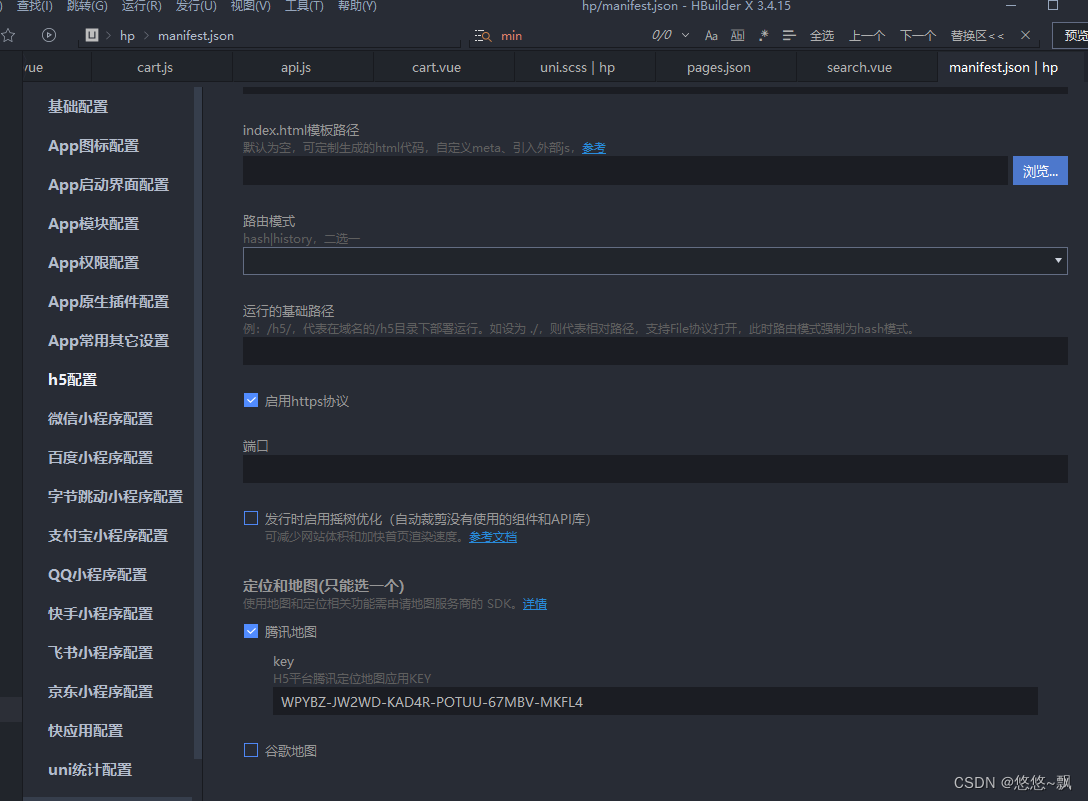Click the run/play icon on toolbar
1088x801 pixels.
point(48,35)
